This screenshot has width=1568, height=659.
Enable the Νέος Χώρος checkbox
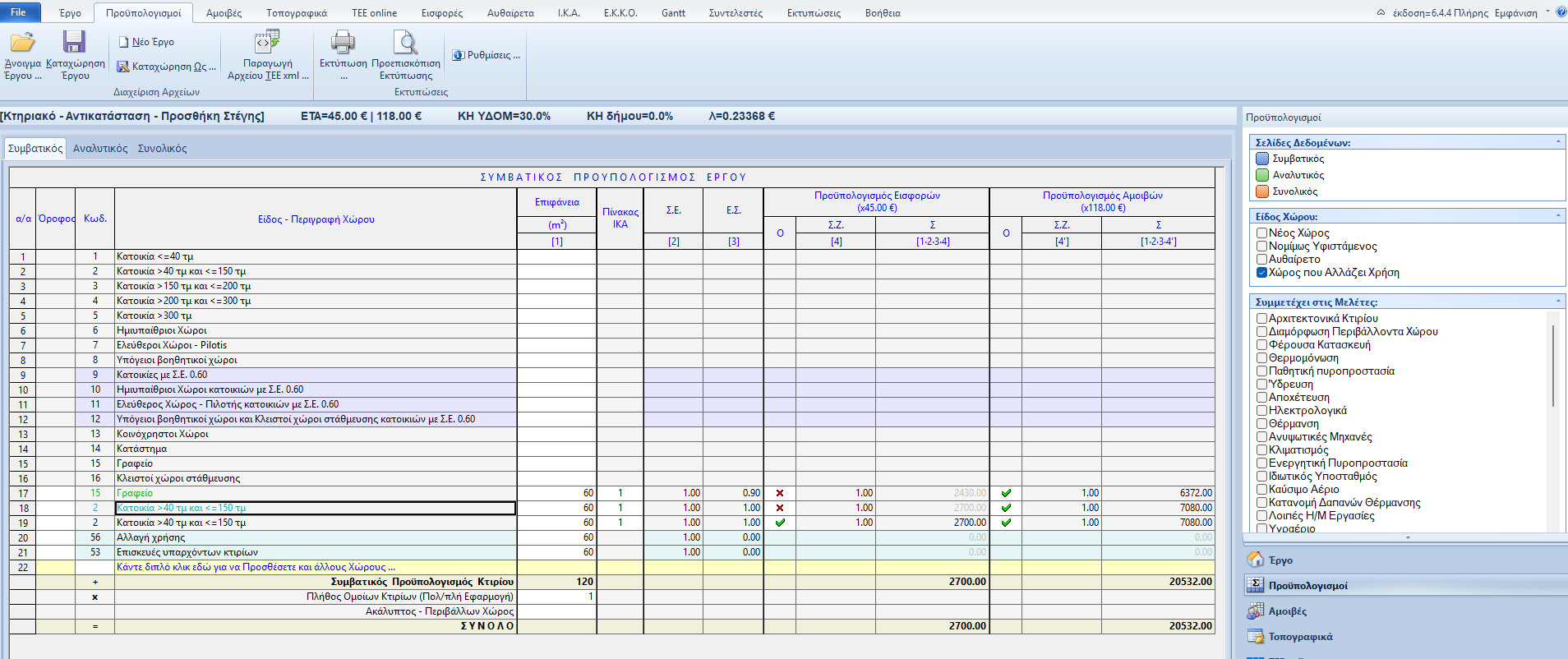click(x=1261, y=233)
